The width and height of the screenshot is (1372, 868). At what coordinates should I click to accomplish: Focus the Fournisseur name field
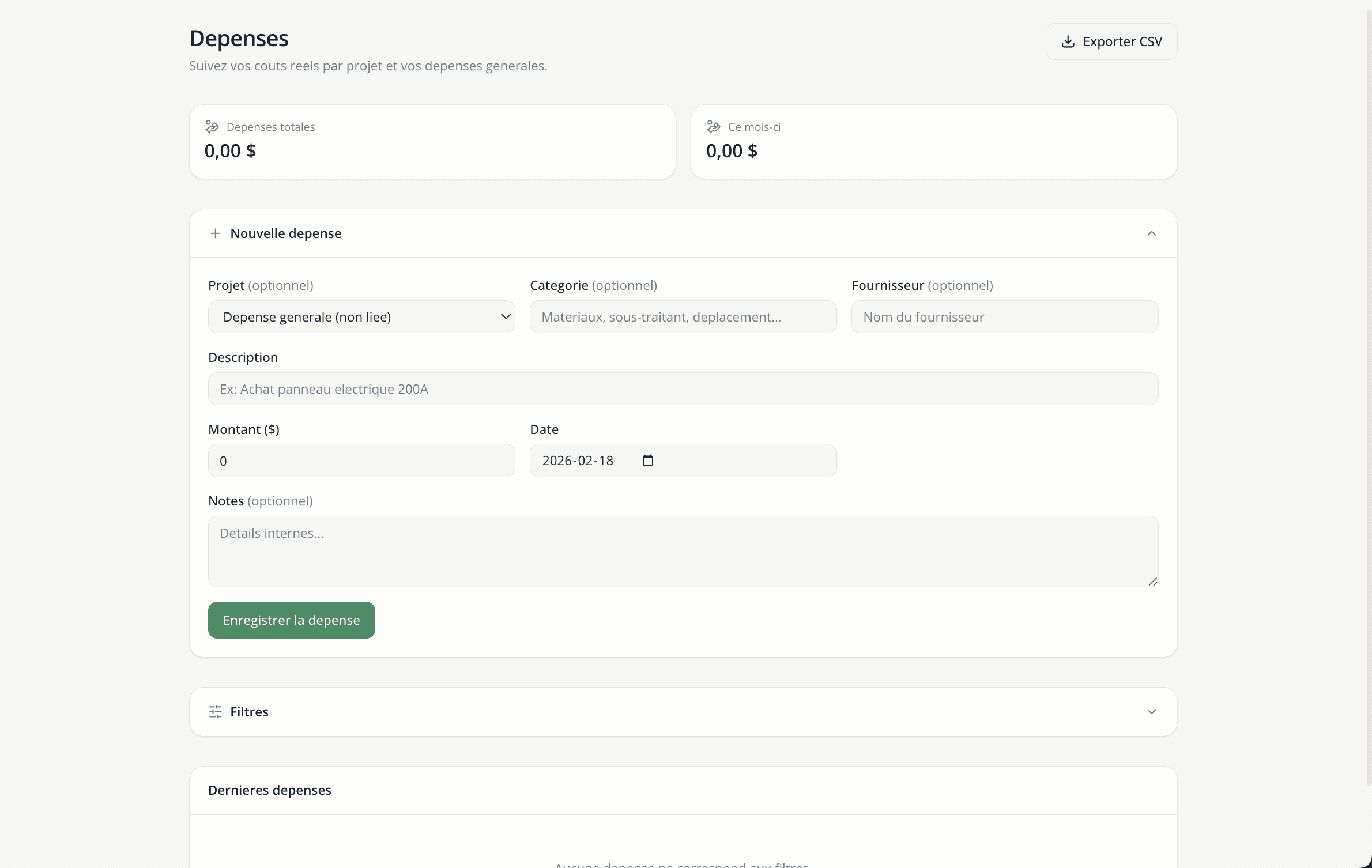(x=1004, y=317)
